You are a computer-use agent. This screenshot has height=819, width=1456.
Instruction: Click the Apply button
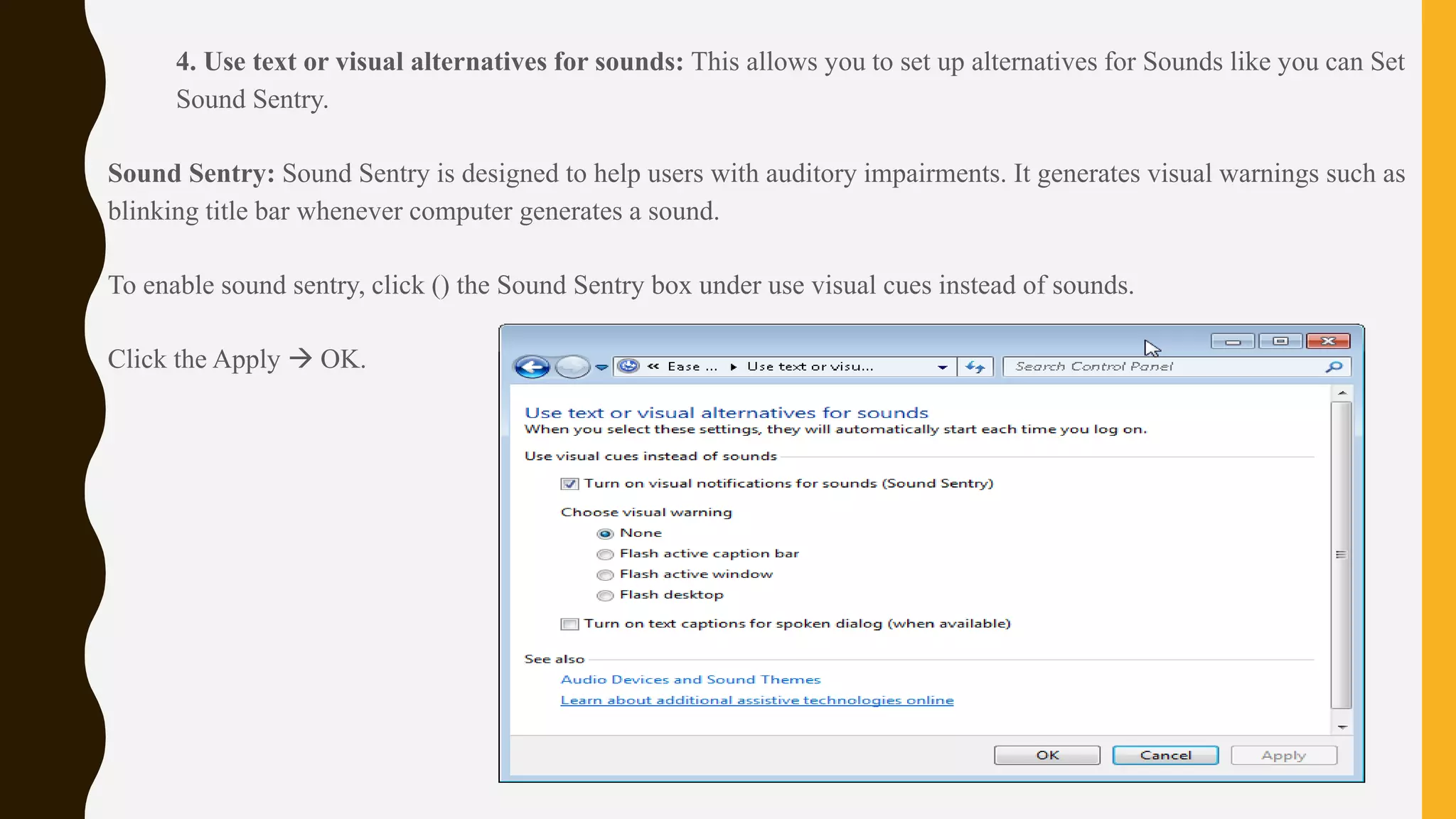(x=1284, y=755)
